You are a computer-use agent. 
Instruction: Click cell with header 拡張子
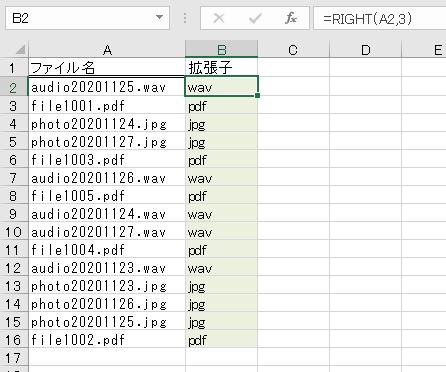[222, 68]
